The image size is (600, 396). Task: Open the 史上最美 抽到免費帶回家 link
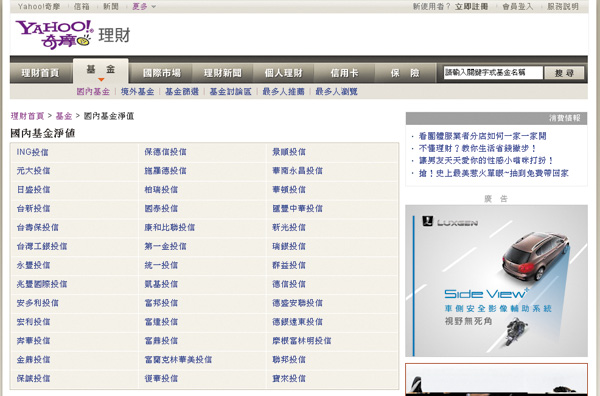click(494, 173)
